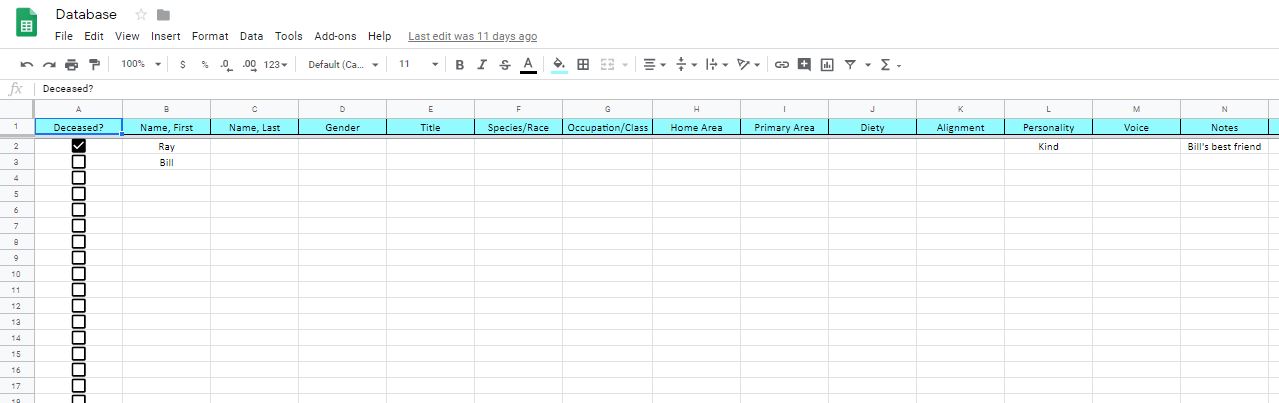Image resolution: width=1279 pixels, height=403 pixels.
Task: Click the undo icon in toolbar
Action: [x=27, y=64]
